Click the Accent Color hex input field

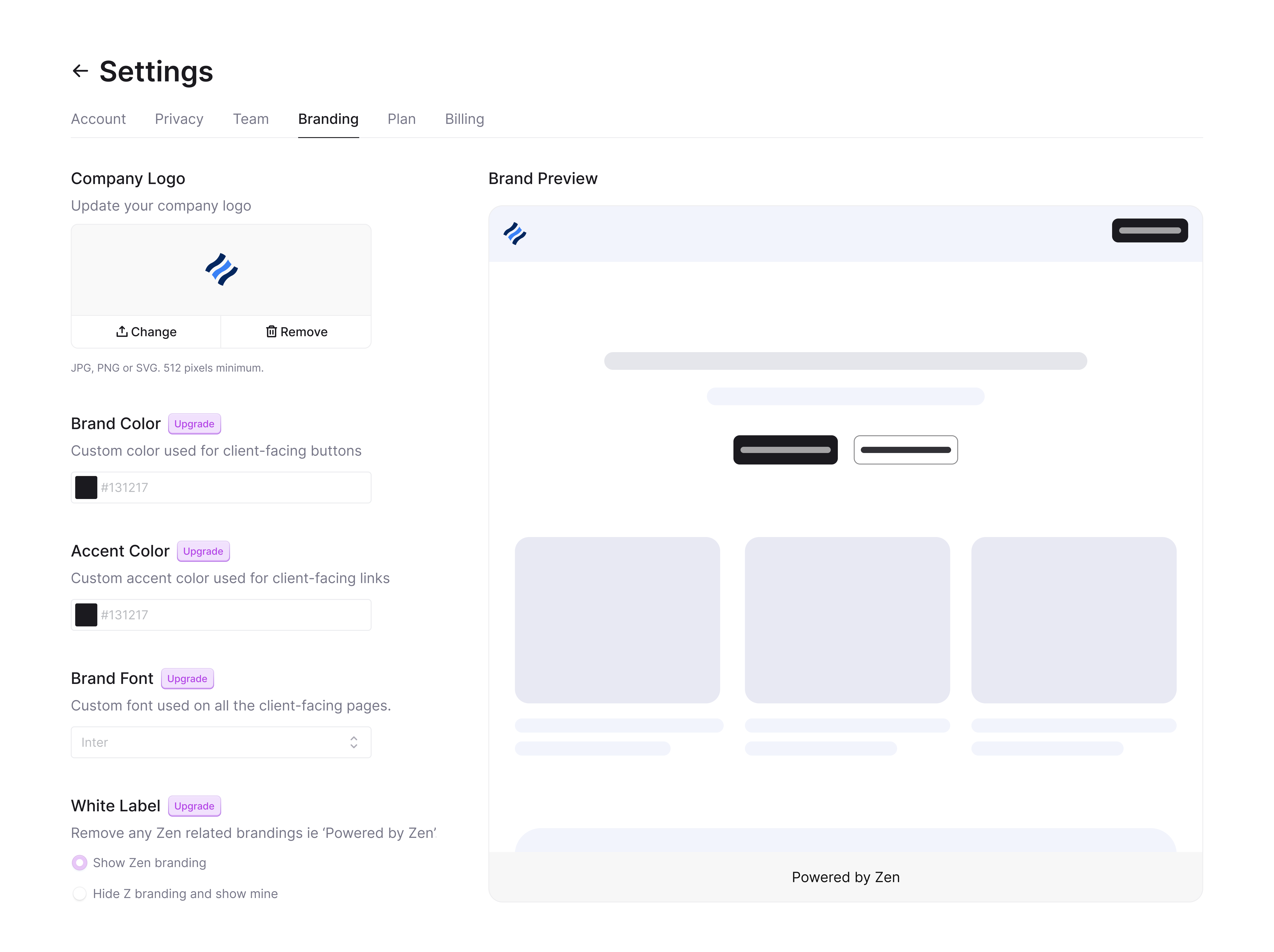230,614
